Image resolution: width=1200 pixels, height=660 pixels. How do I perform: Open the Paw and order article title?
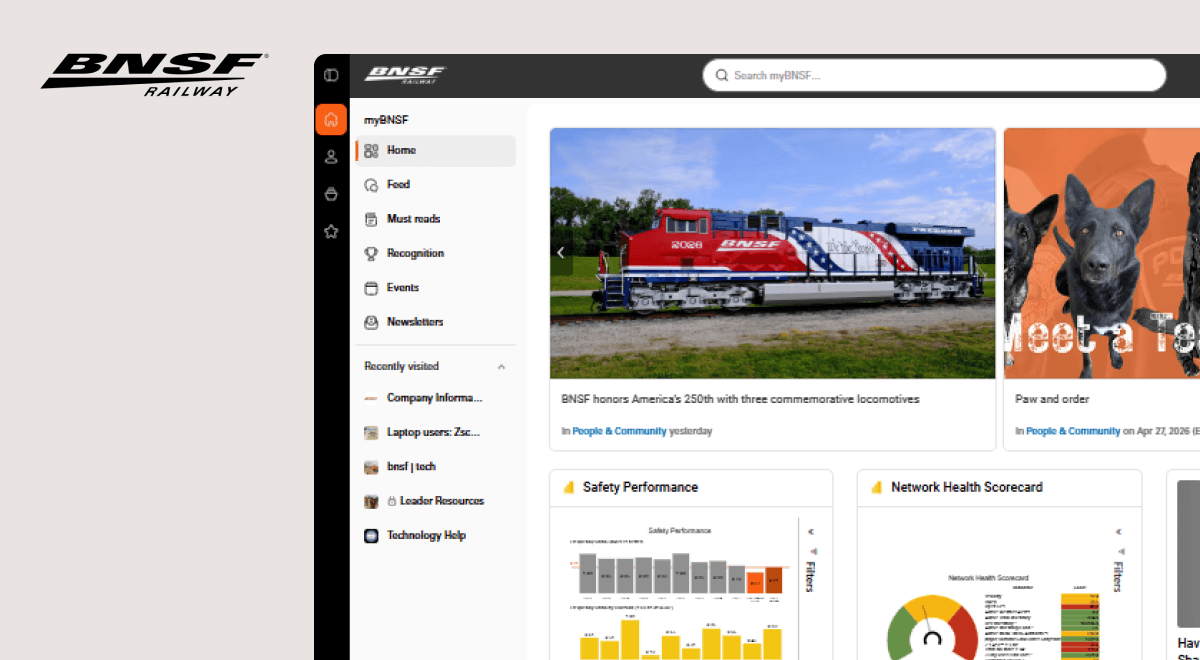[1052, 399]
